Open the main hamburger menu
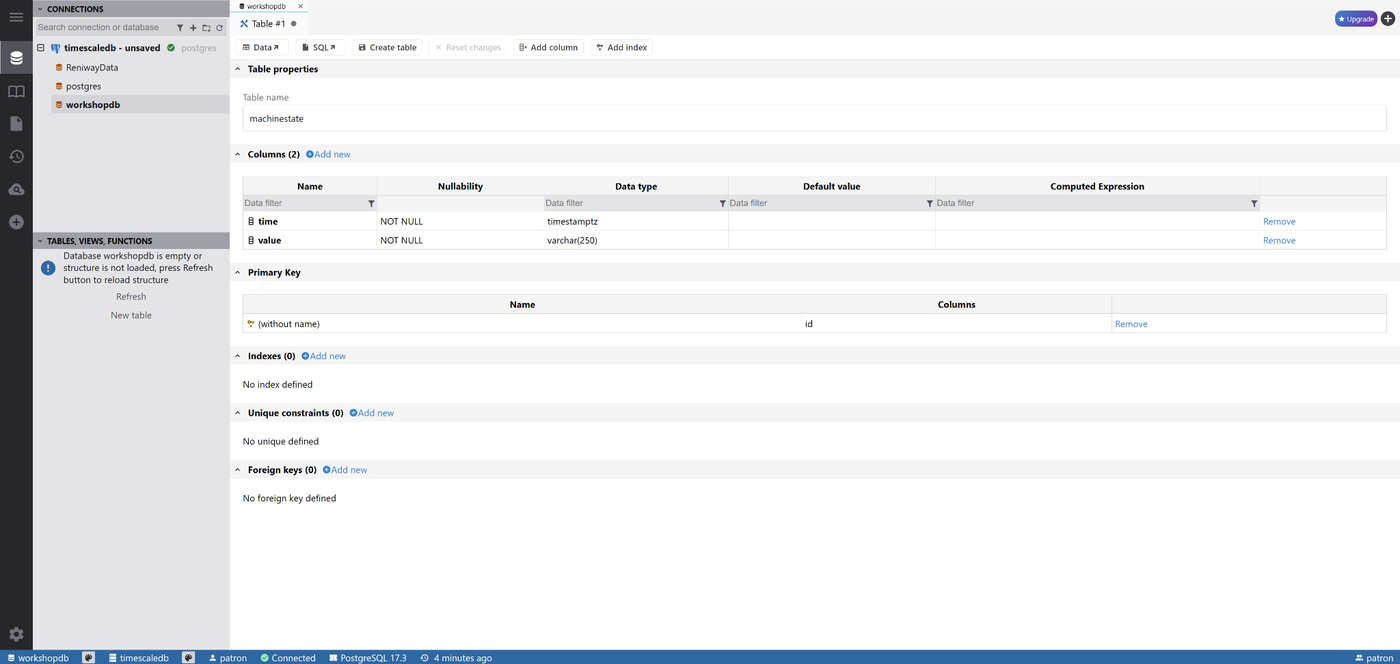Image resolution: width=1400 pixels, height=664 pixels. tap(15, 17)
